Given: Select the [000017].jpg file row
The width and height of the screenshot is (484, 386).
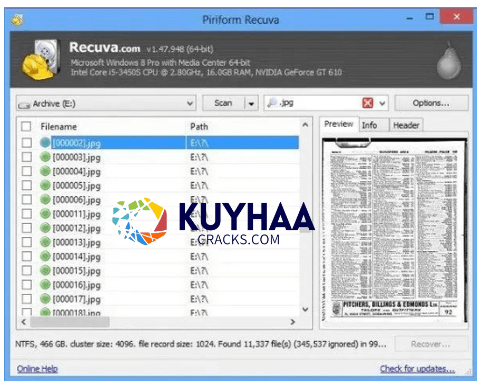Looking at the screenshot, I should (x=159, y=299).
